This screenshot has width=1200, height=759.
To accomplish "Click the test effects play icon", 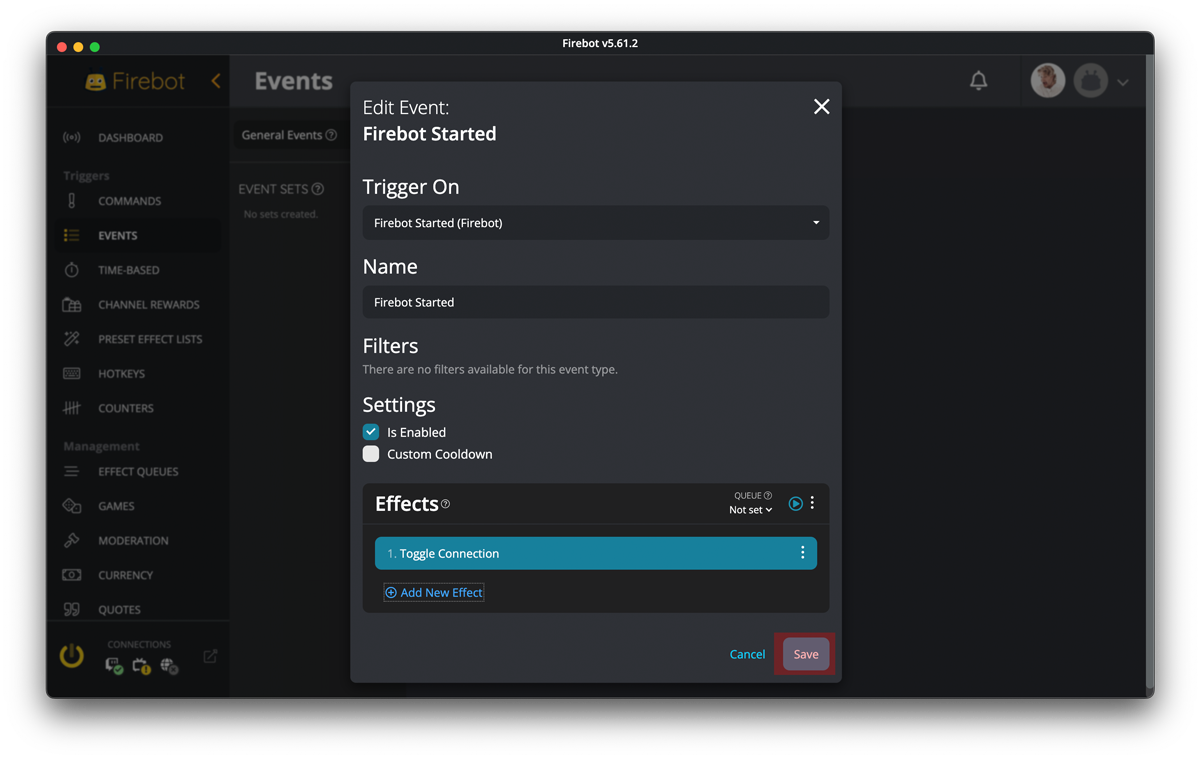I will point(796,504).
